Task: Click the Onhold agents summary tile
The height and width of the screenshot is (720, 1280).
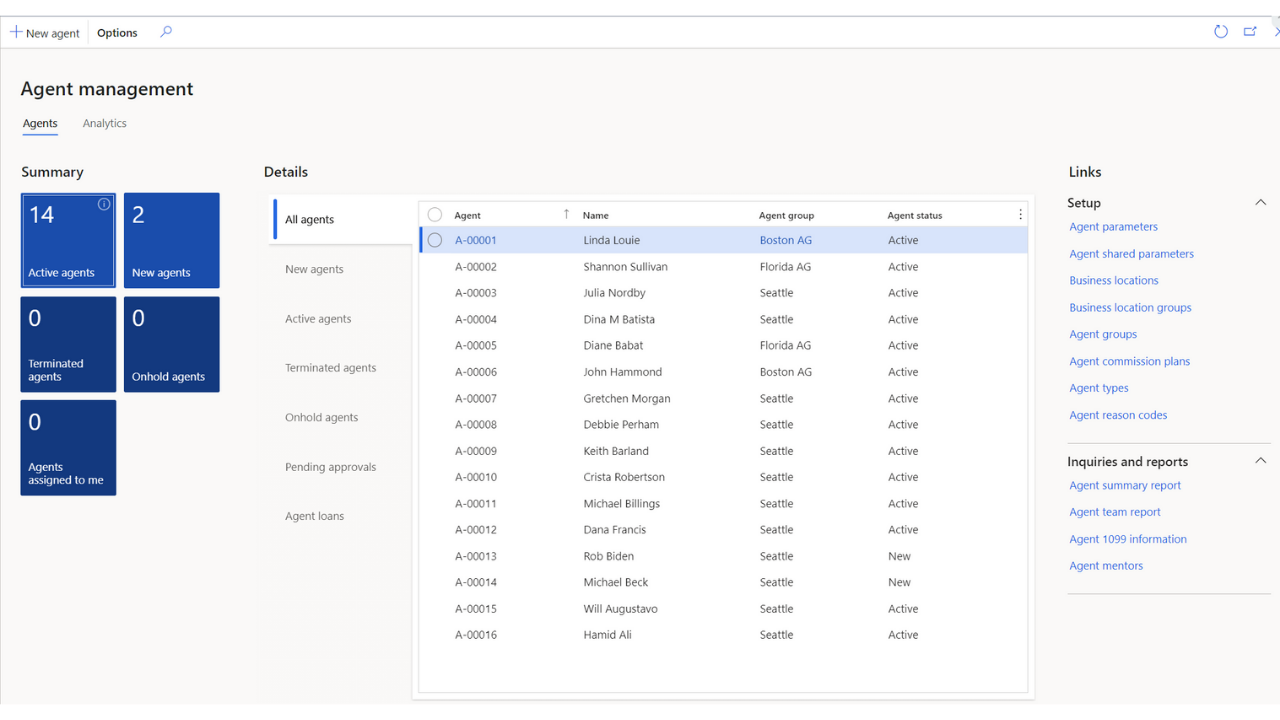Action: [x=171, y=344]
